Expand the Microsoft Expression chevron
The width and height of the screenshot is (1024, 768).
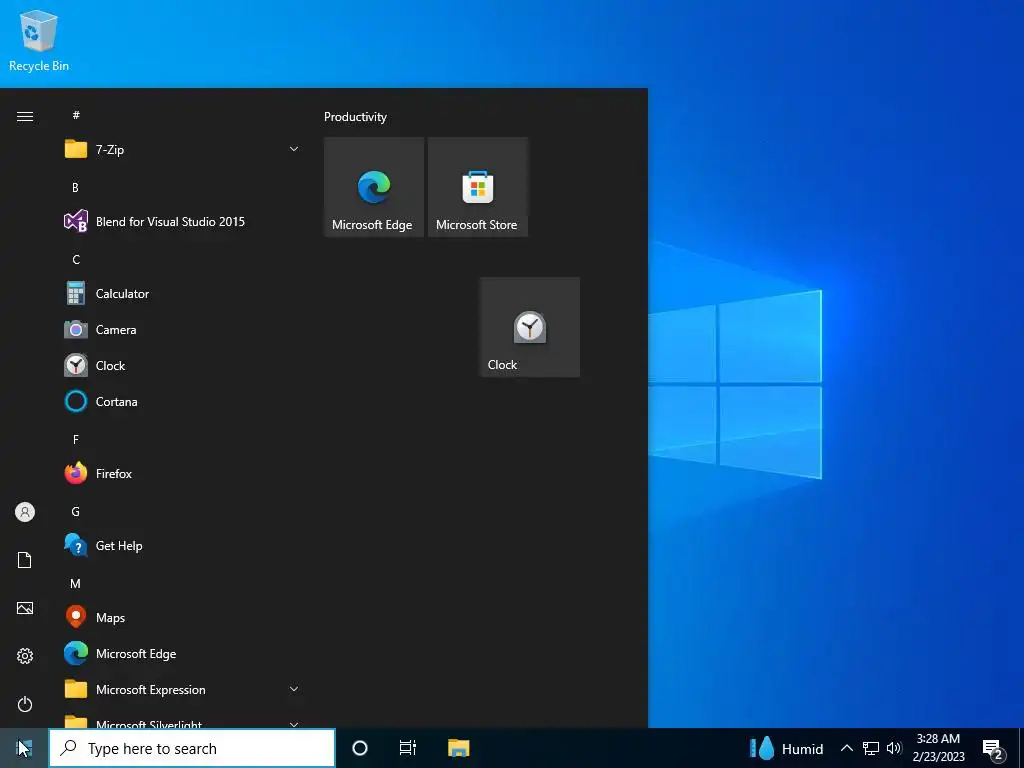click(294, 689)
